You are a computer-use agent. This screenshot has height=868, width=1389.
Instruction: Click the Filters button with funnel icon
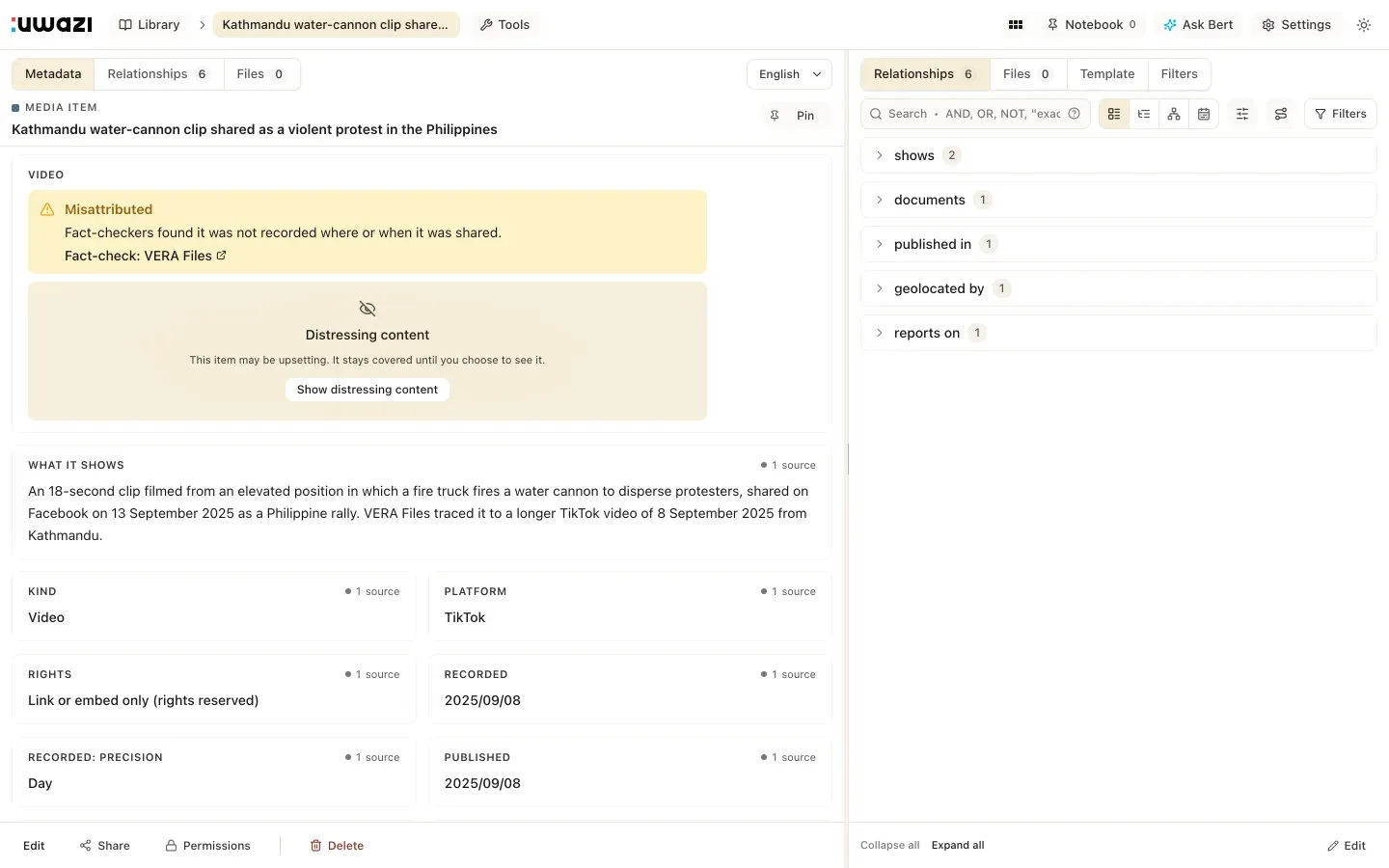(1340, 114)
